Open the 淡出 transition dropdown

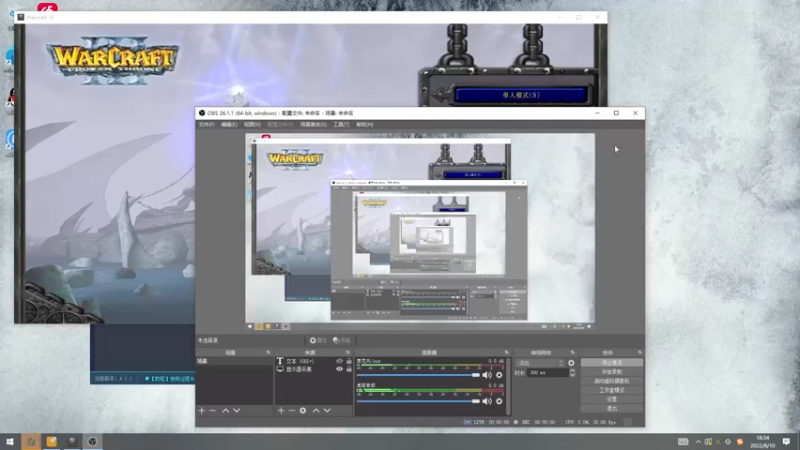[x=540, y=363]
